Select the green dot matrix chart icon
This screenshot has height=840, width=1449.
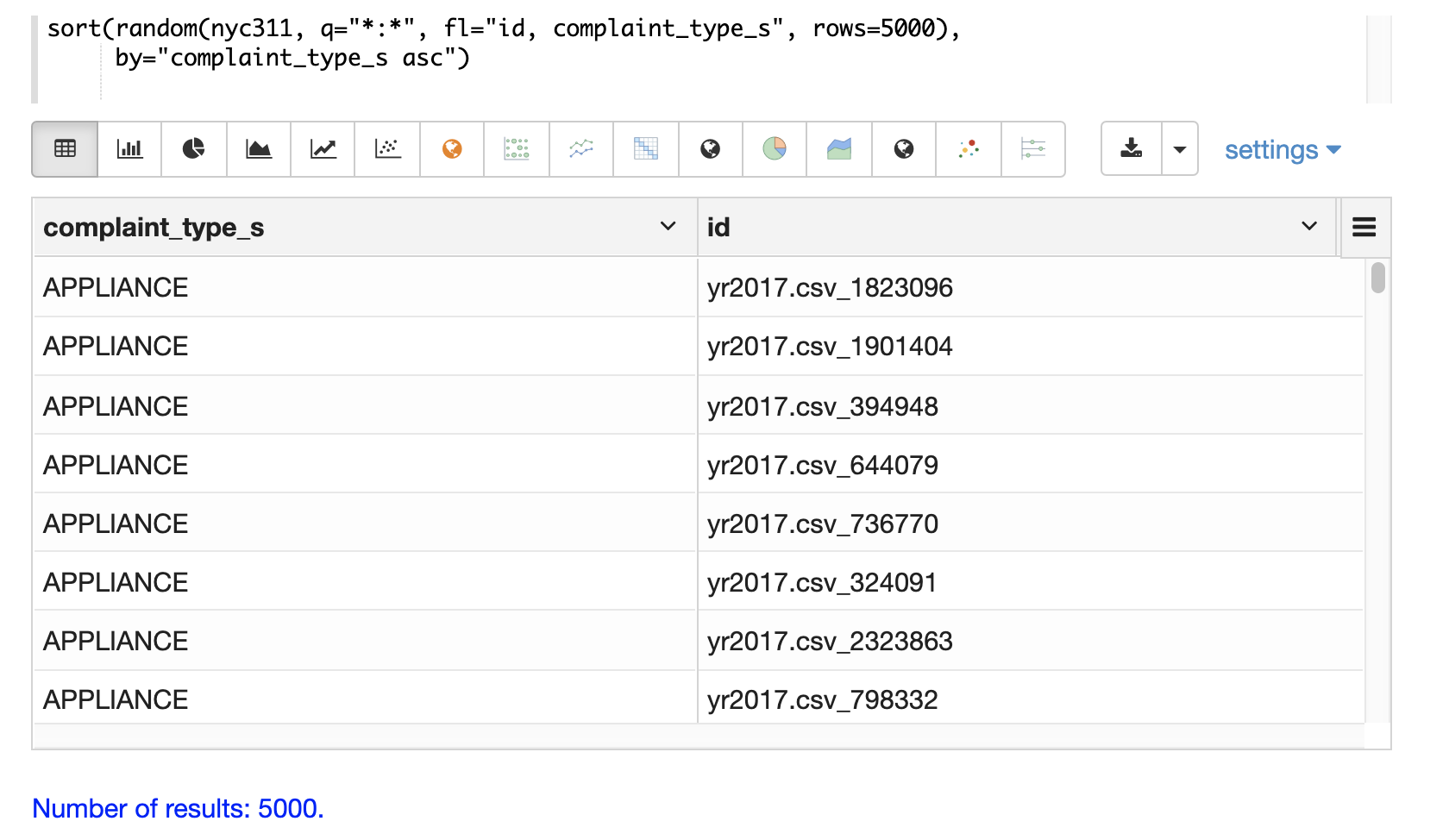click(x=517, y=149)
